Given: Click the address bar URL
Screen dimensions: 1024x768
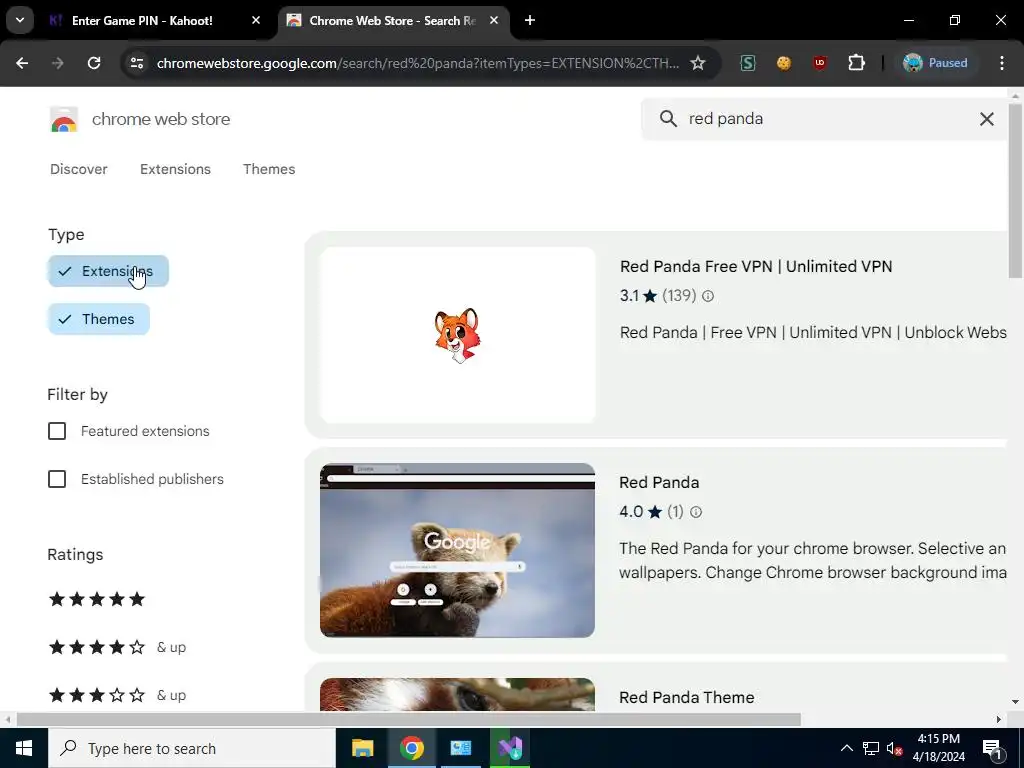Looking at the screenshot, I should [x=418, y=63].
